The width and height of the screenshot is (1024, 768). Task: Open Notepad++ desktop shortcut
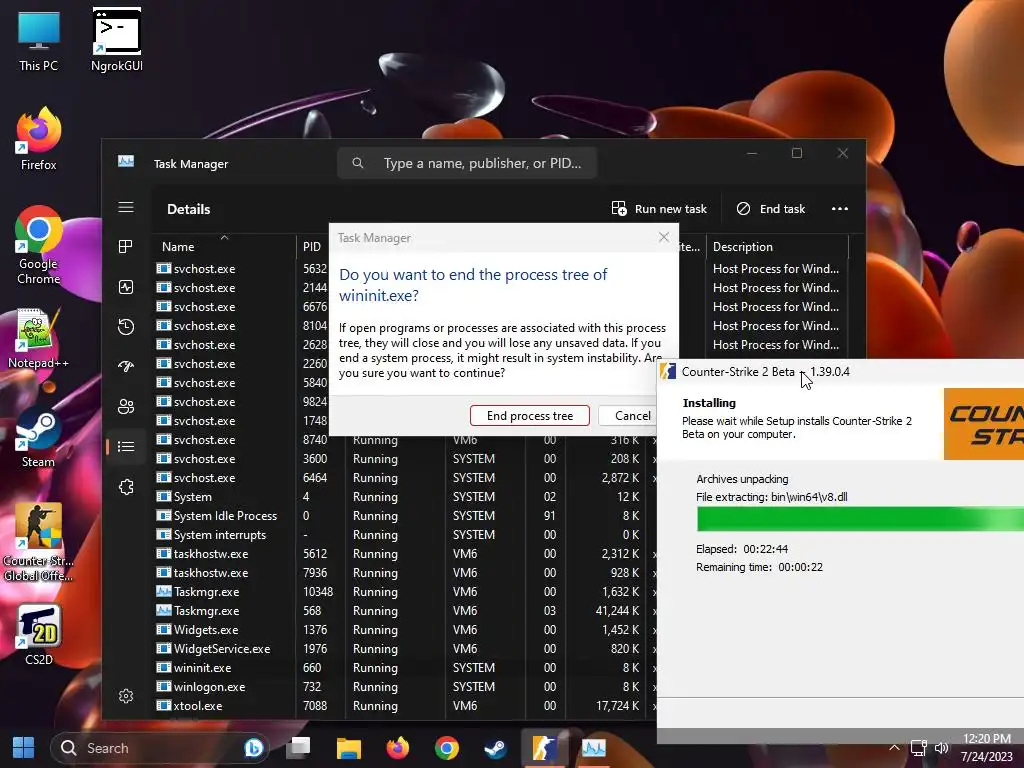point(39,338)
